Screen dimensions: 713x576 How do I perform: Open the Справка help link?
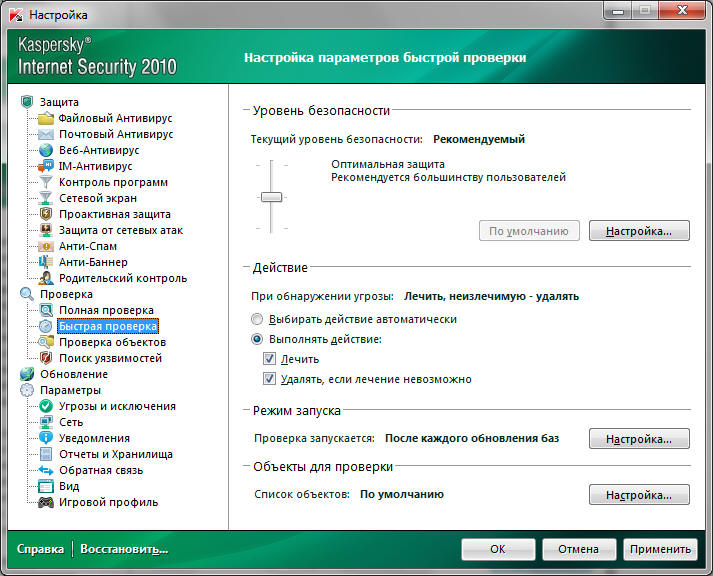(39, 549)
